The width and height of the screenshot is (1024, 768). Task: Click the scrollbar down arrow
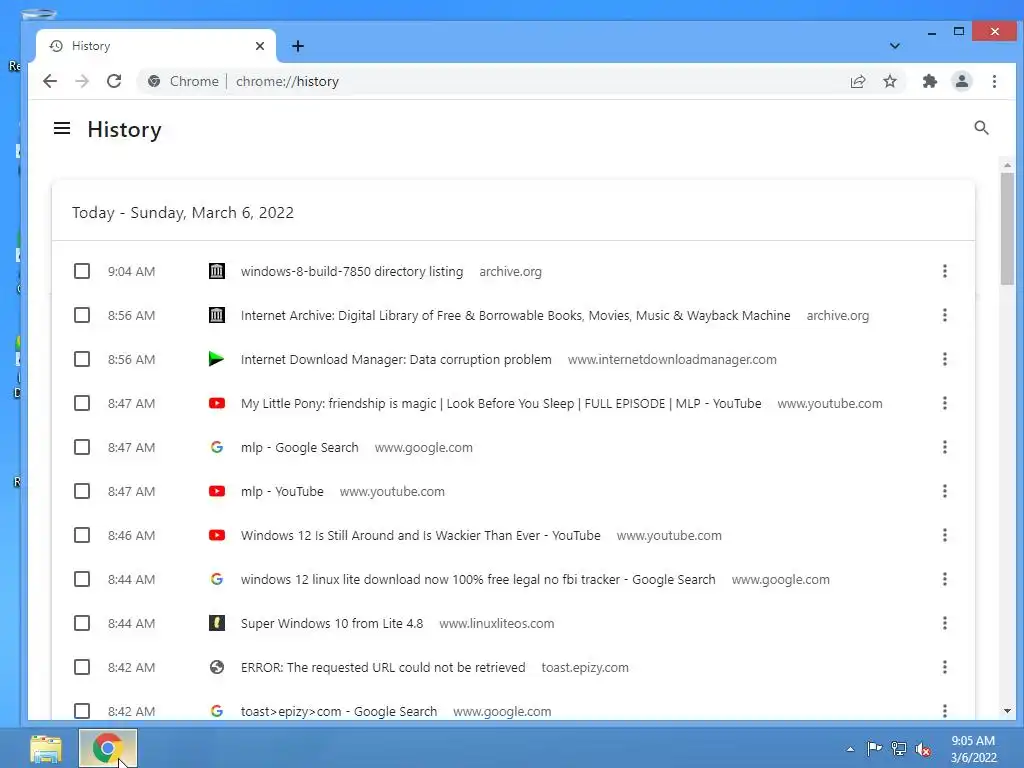click(x=1007, y=711)
